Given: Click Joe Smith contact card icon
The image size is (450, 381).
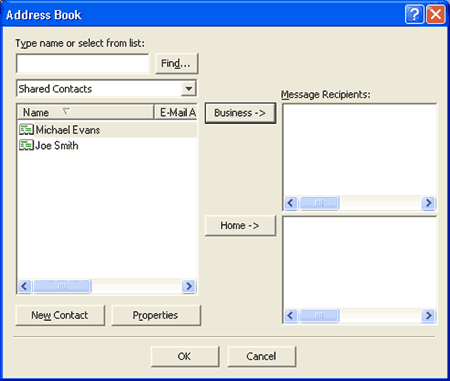Looking at the screenshot, I should pos(26,145).
